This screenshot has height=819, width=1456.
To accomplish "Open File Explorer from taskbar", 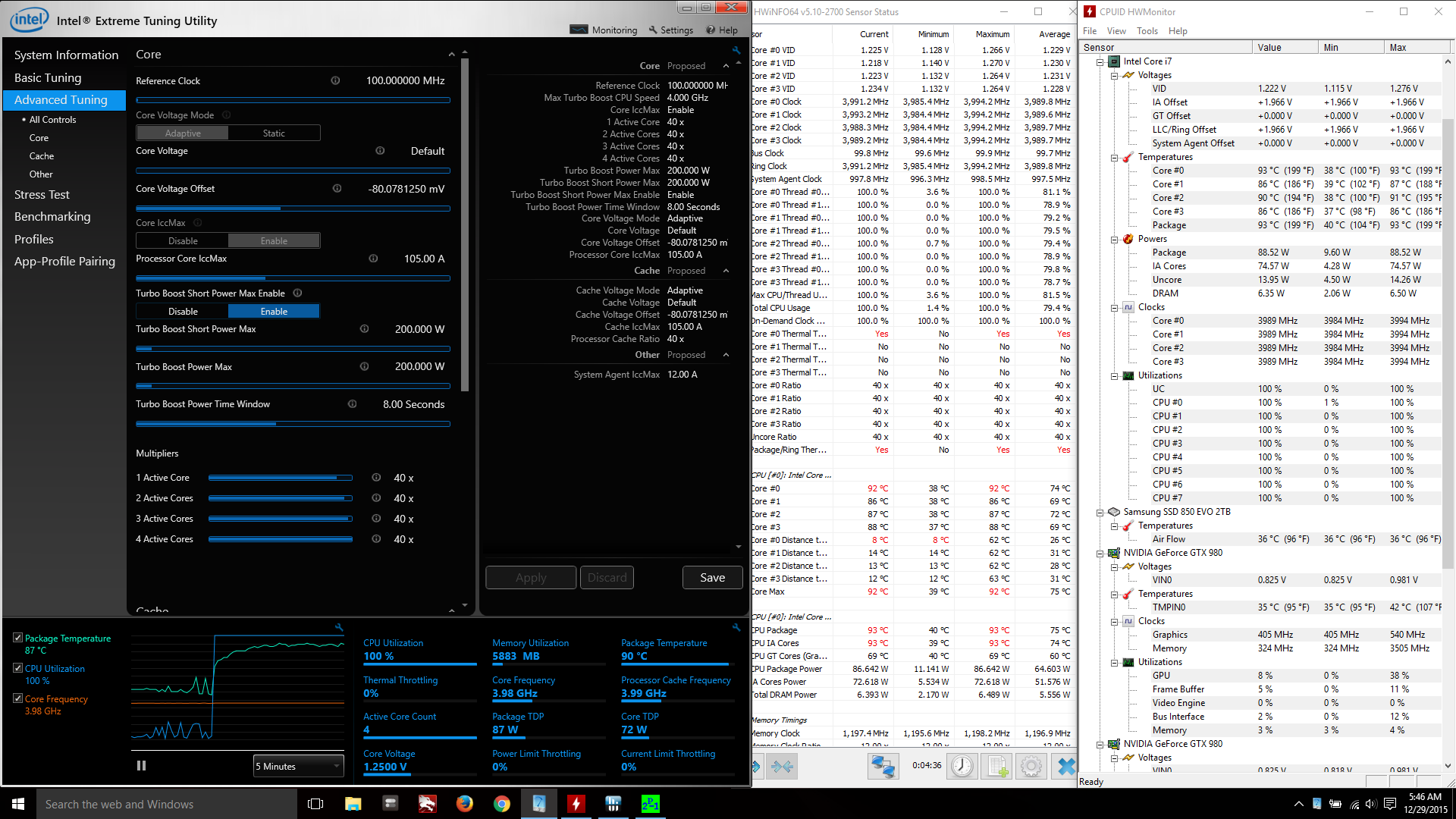I will [353, 804].
